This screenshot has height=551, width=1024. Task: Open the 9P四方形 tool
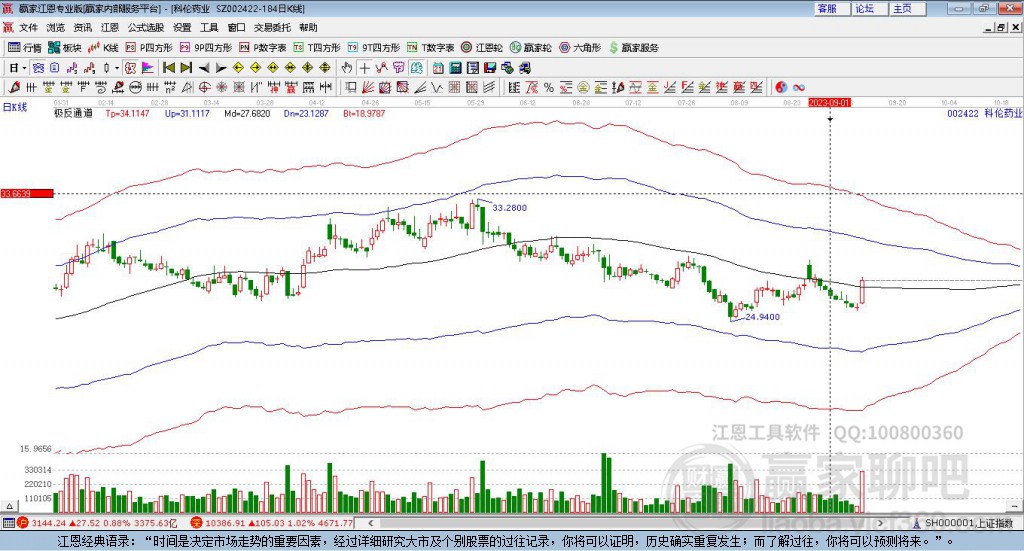[x=206, y=48]
